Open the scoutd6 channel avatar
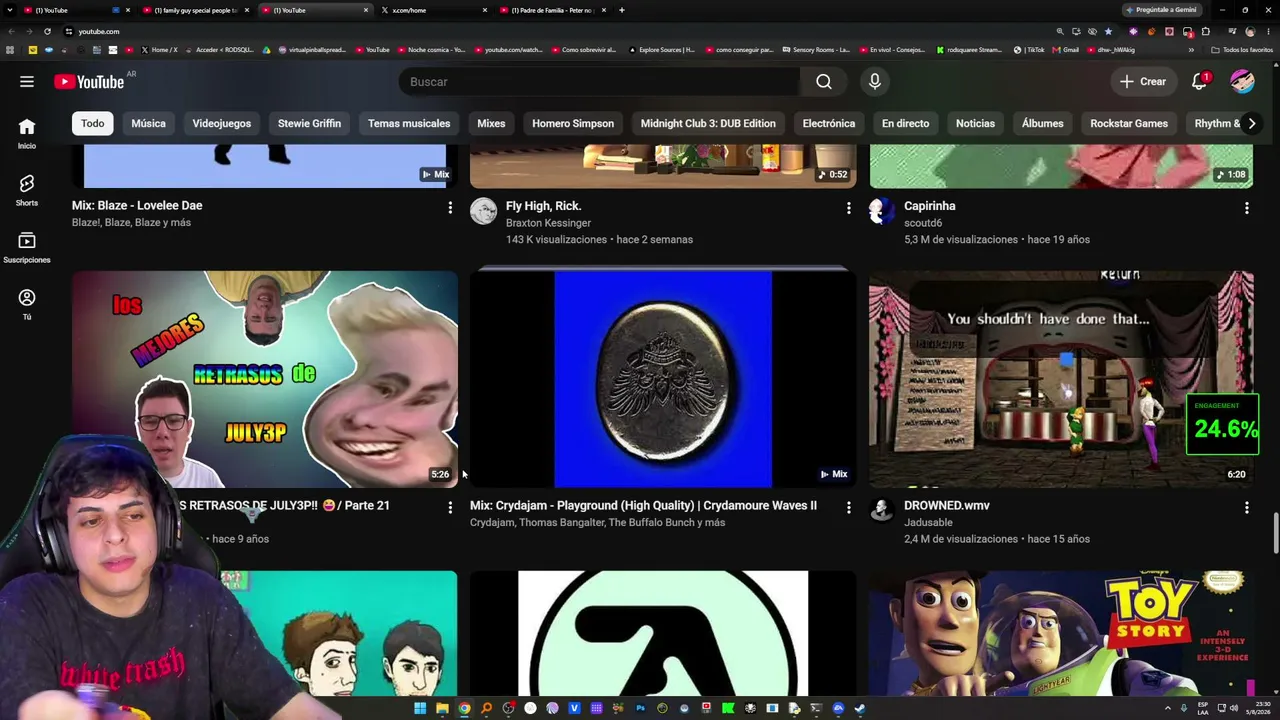Screen dimensions: 1280x720 (882, 211)
